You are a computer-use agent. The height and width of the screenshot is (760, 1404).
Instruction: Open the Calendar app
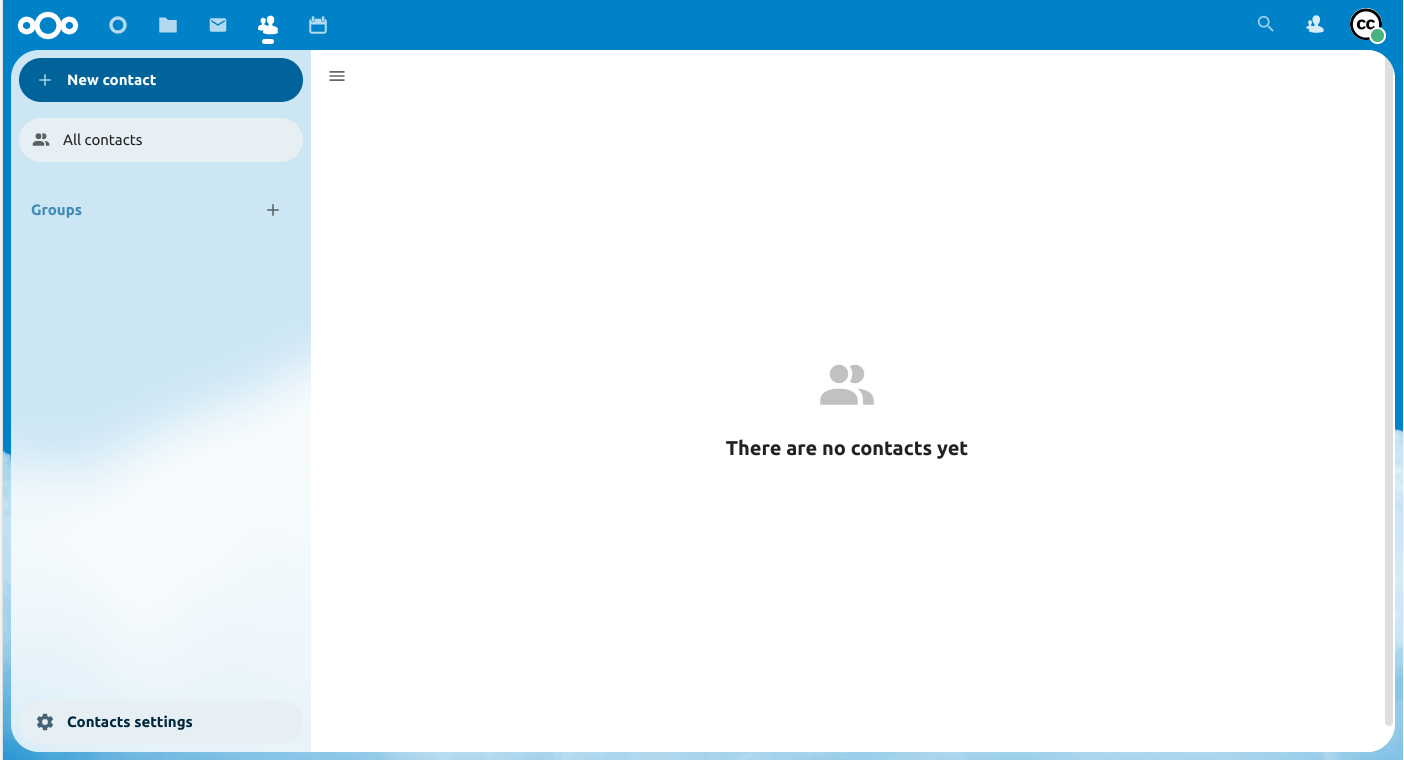point(318,25)
